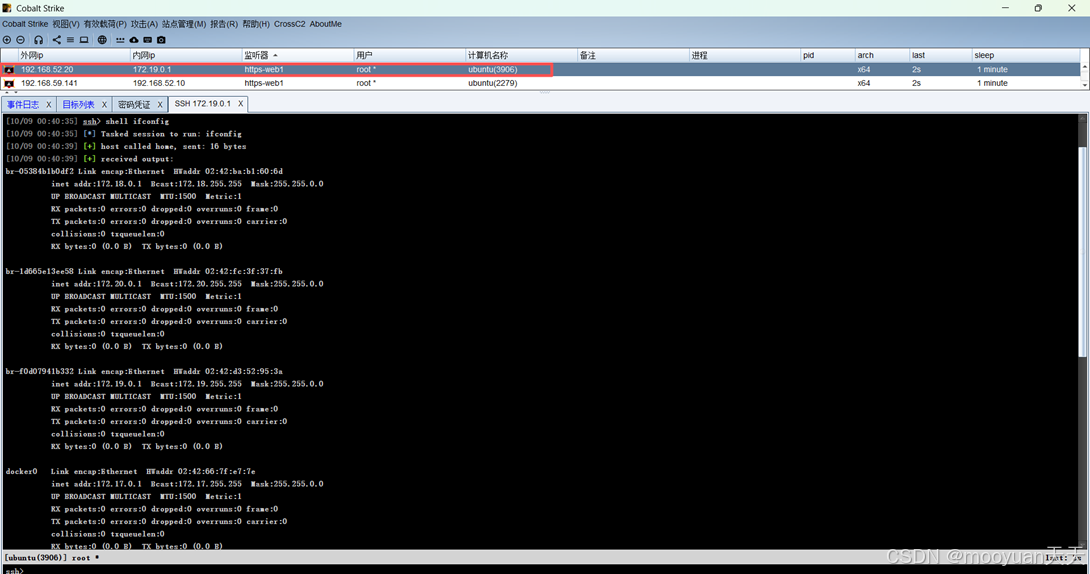This screenshot has height=574, width=1090.
Task: Open the 有效载荷(P) menu
Action: click(x=105, y=24)
